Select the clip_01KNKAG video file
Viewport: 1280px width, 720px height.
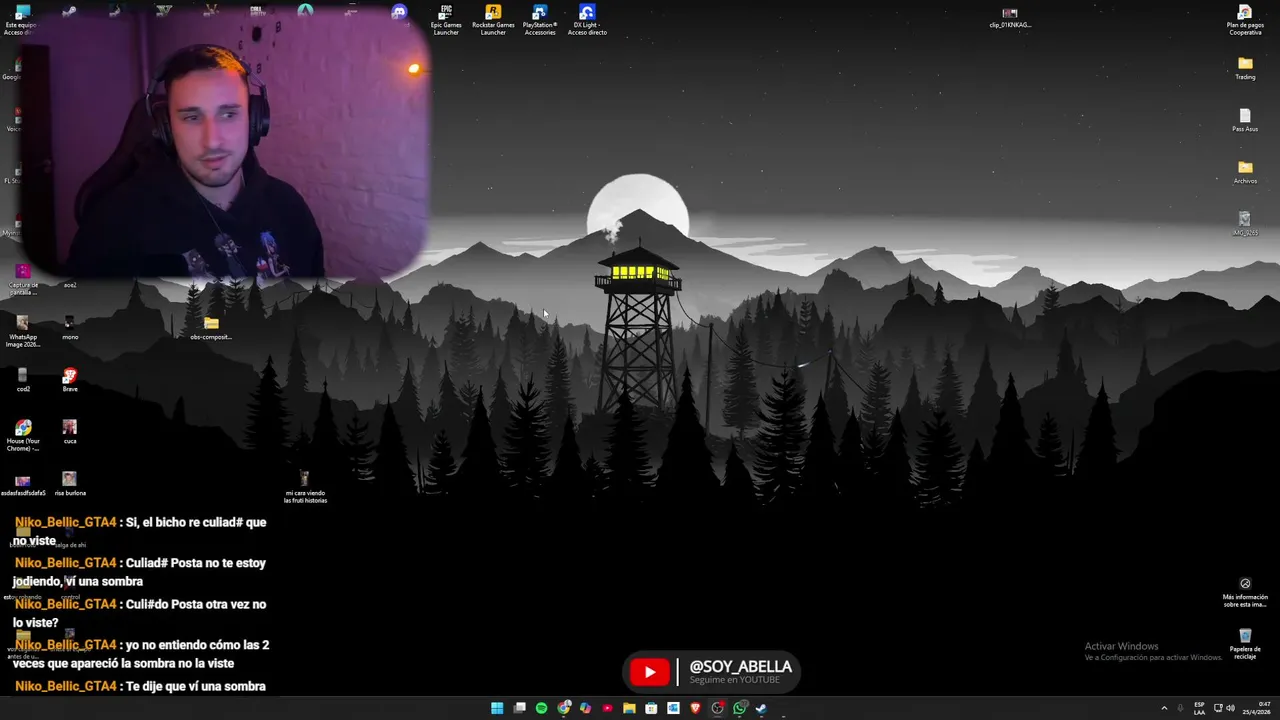[1010, 18]
